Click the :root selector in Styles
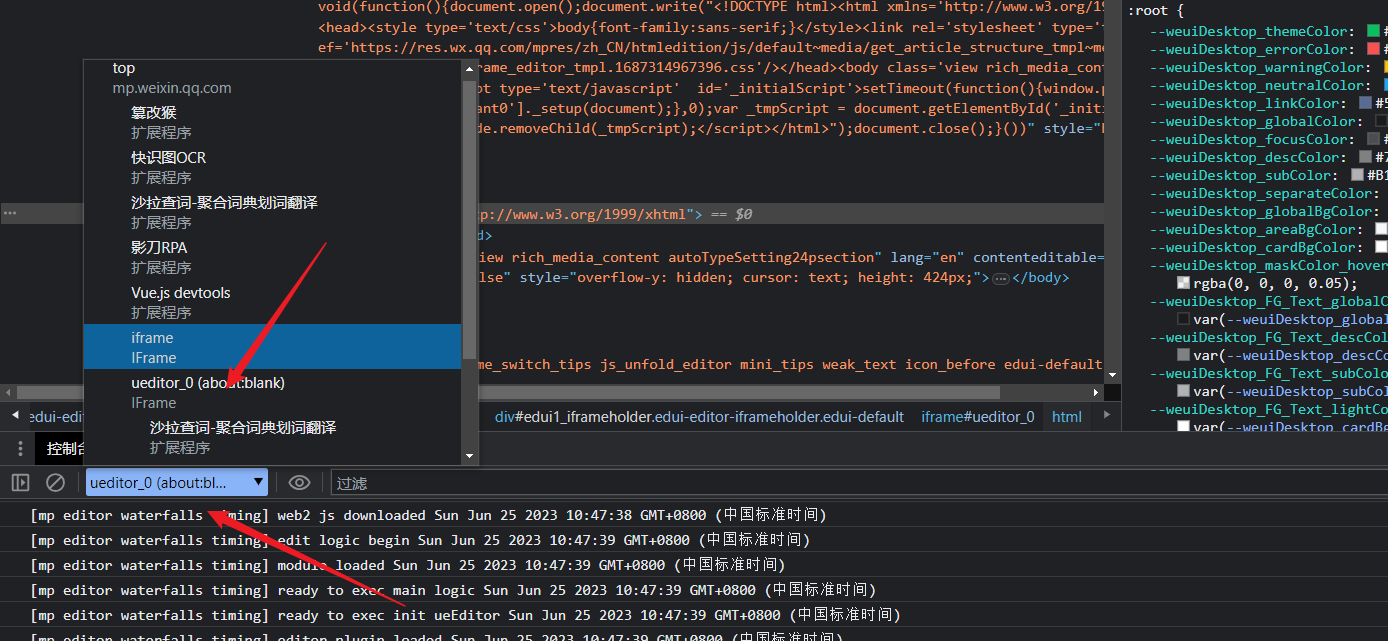This screenshot has width=1388, height=641. pos(1149,11)
